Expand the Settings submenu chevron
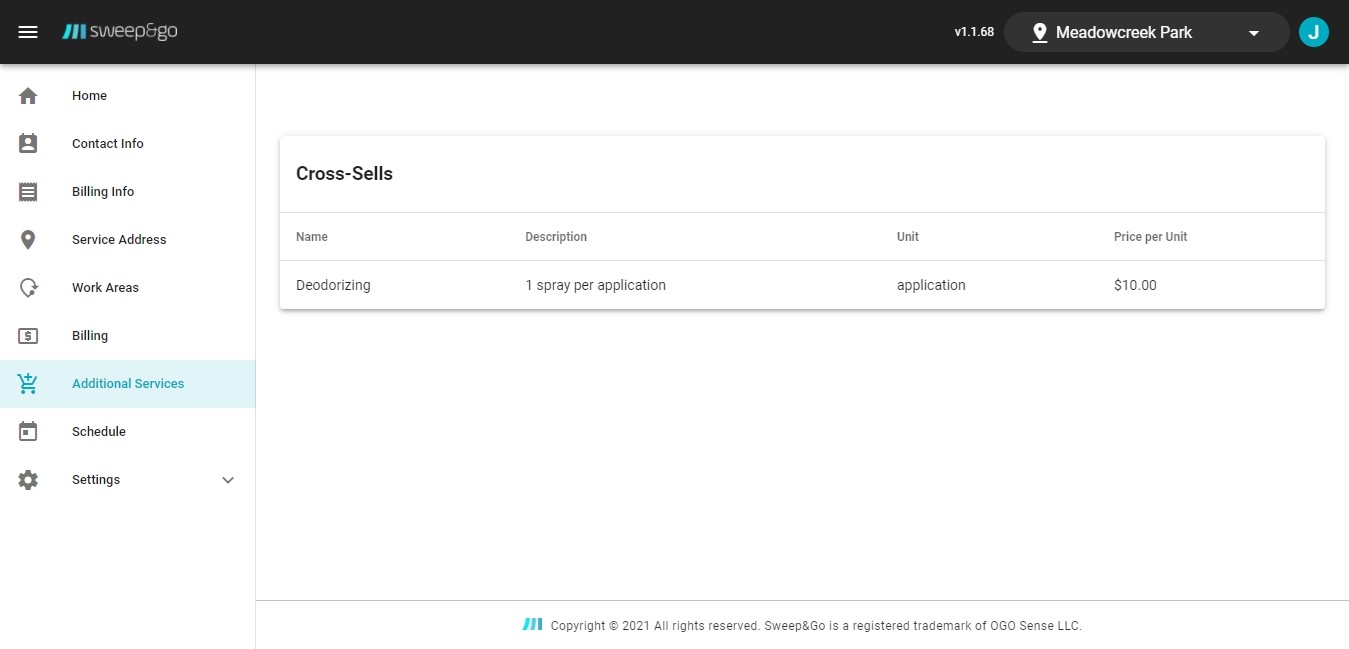The width and height of the screenshot is (1349, 649). point(228,480)
